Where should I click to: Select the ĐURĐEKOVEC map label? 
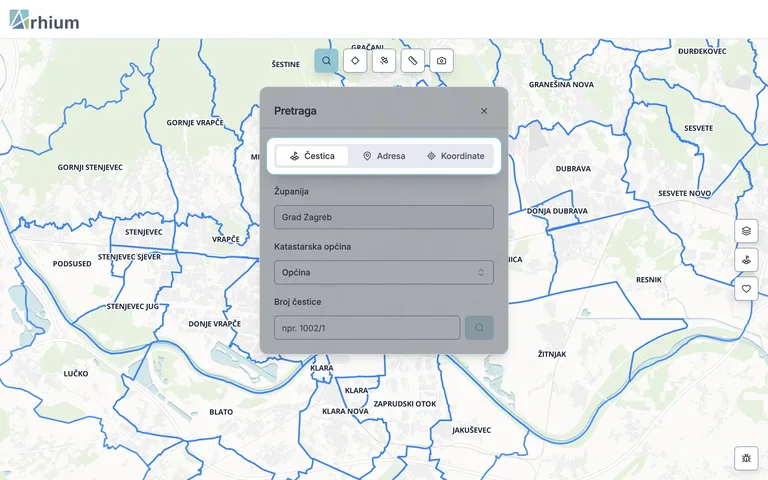coord(702,51)
